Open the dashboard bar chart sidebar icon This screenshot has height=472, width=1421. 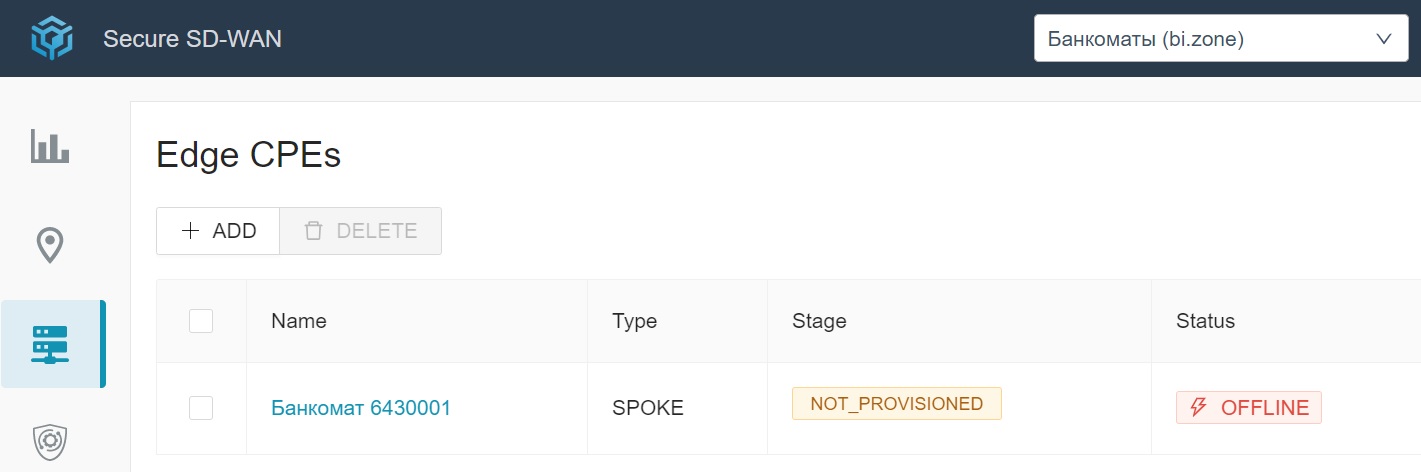click(x=50, y=146)
